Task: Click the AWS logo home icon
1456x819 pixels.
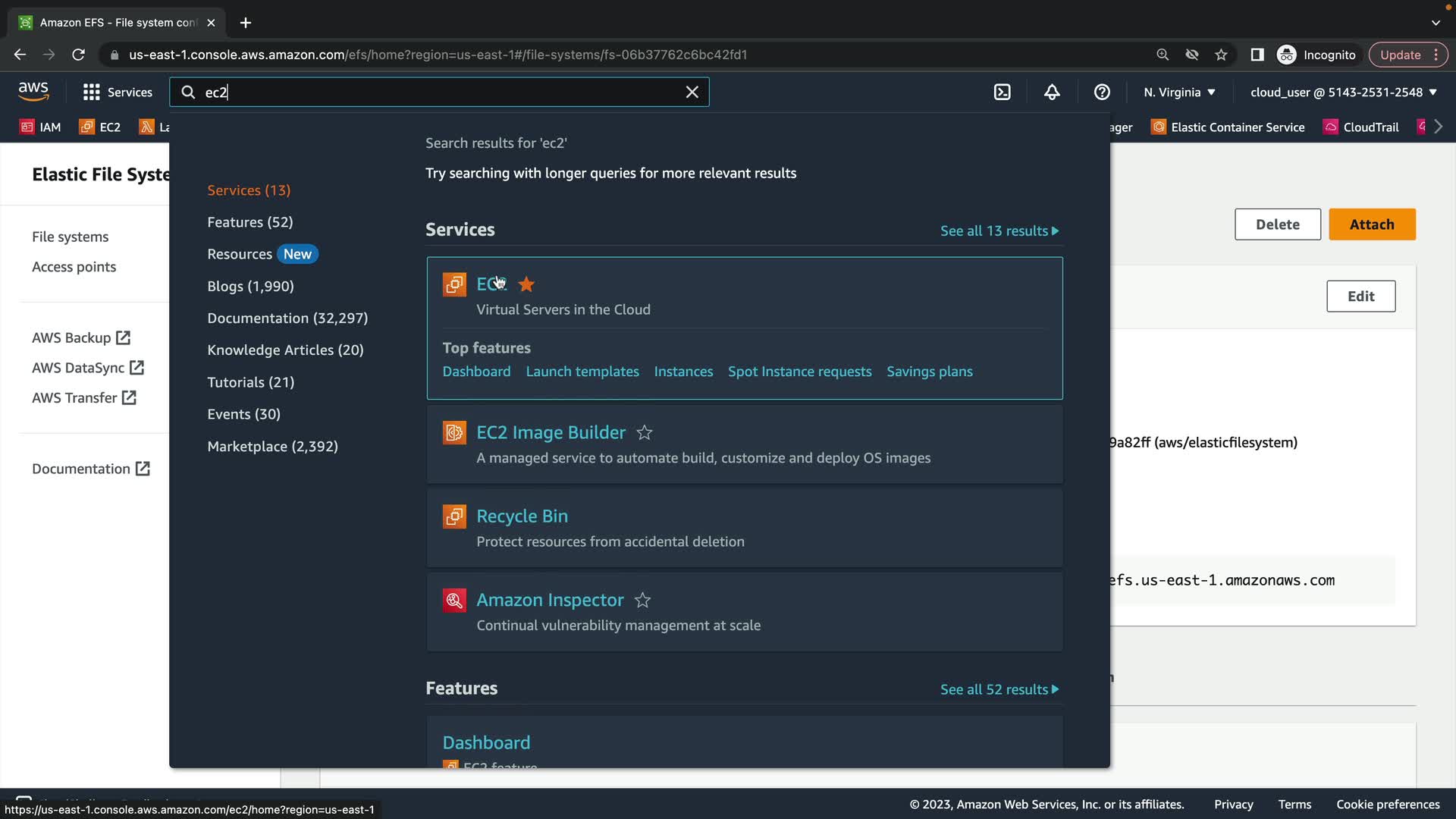Action: pyautogui.click(x=33, y=92)
